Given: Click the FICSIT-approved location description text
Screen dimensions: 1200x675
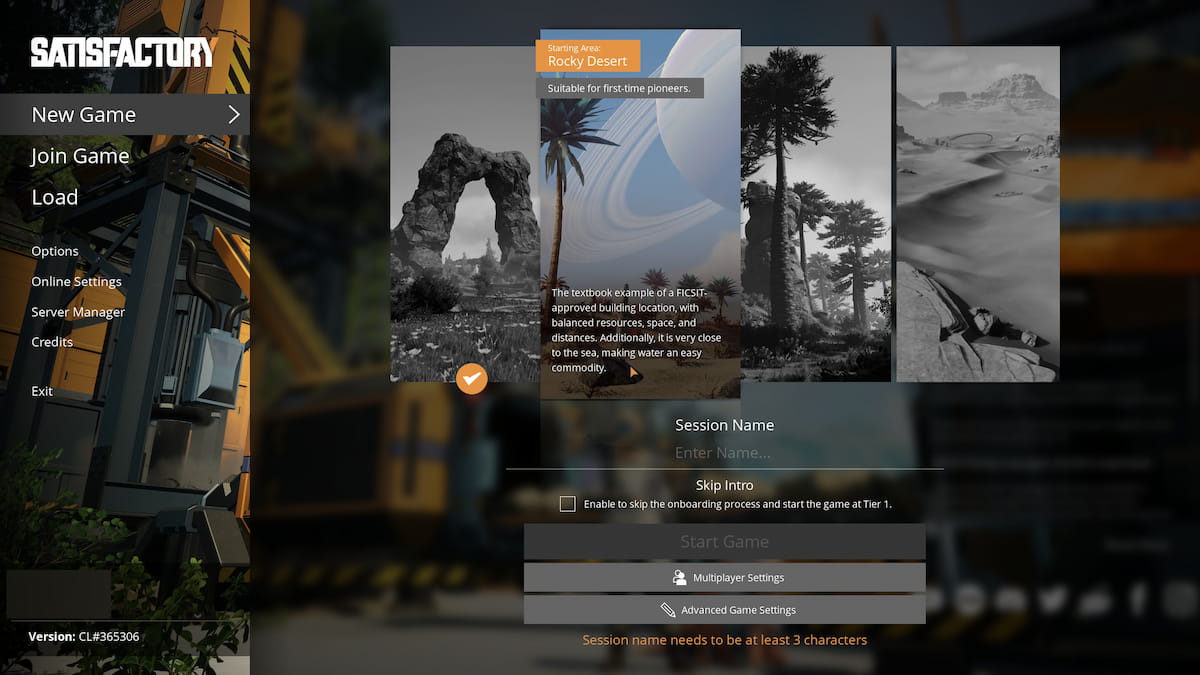Looking at the screenshot, I should click(x=637, y=330).
